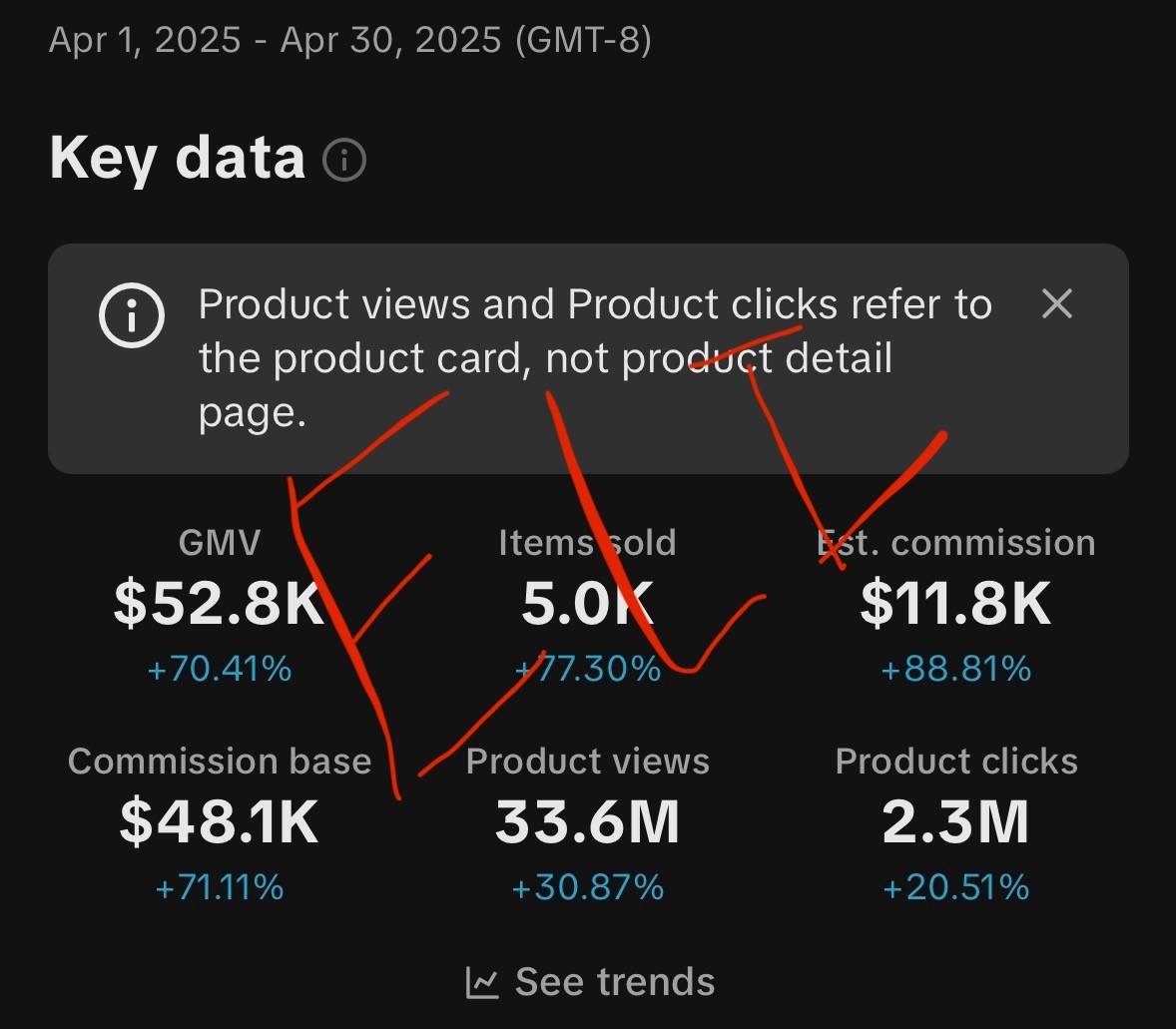
Task: Dismiss the product views notice banner
Action: coord(1057,303)
